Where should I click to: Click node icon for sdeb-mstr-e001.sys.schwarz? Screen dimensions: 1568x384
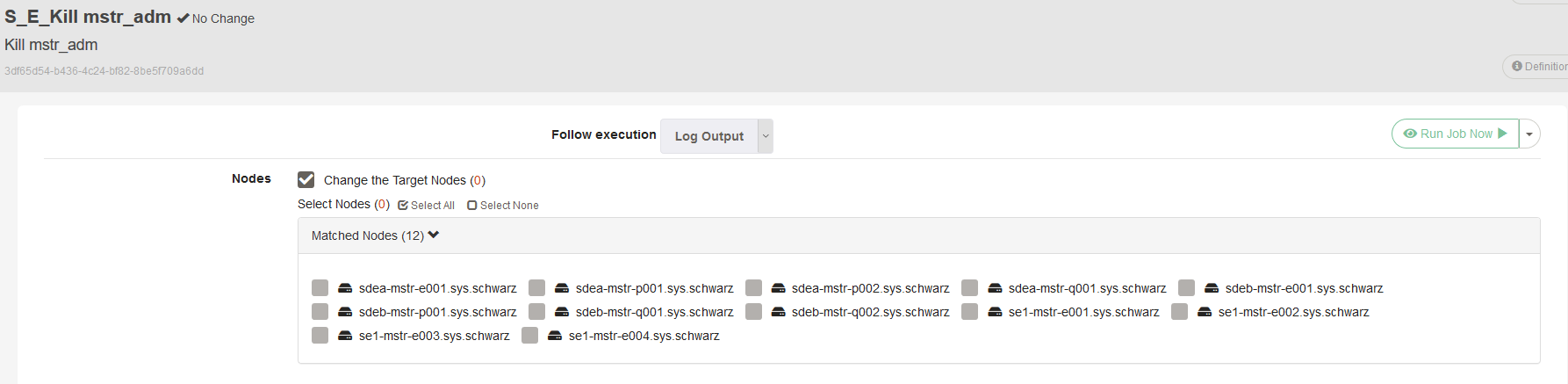click(x=1212, y=288)
